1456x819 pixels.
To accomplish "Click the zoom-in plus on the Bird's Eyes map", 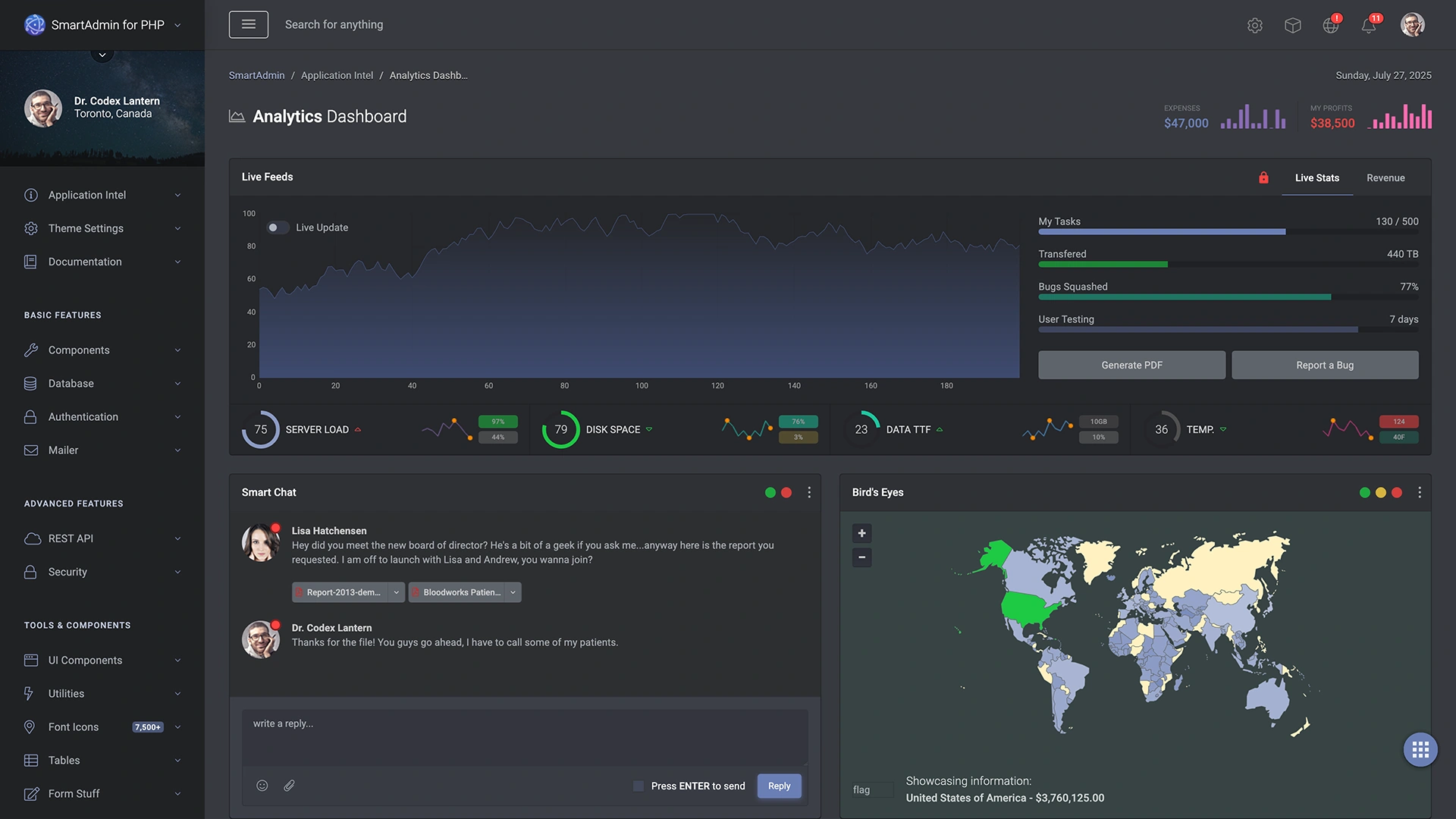I will (x=861, y=533).
